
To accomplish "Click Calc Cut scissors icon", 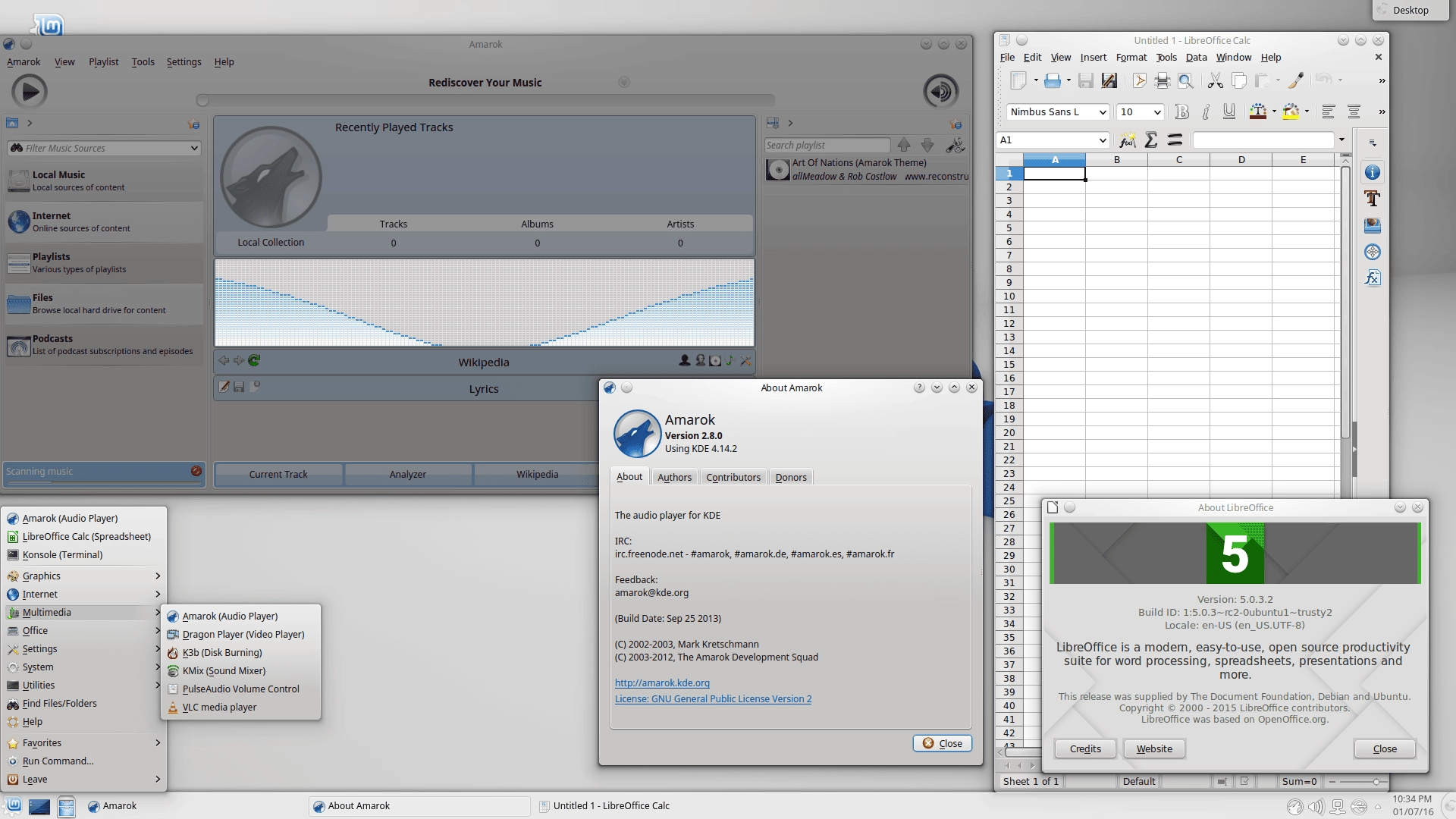I will pyautogui.click(x=1215, y=80).
